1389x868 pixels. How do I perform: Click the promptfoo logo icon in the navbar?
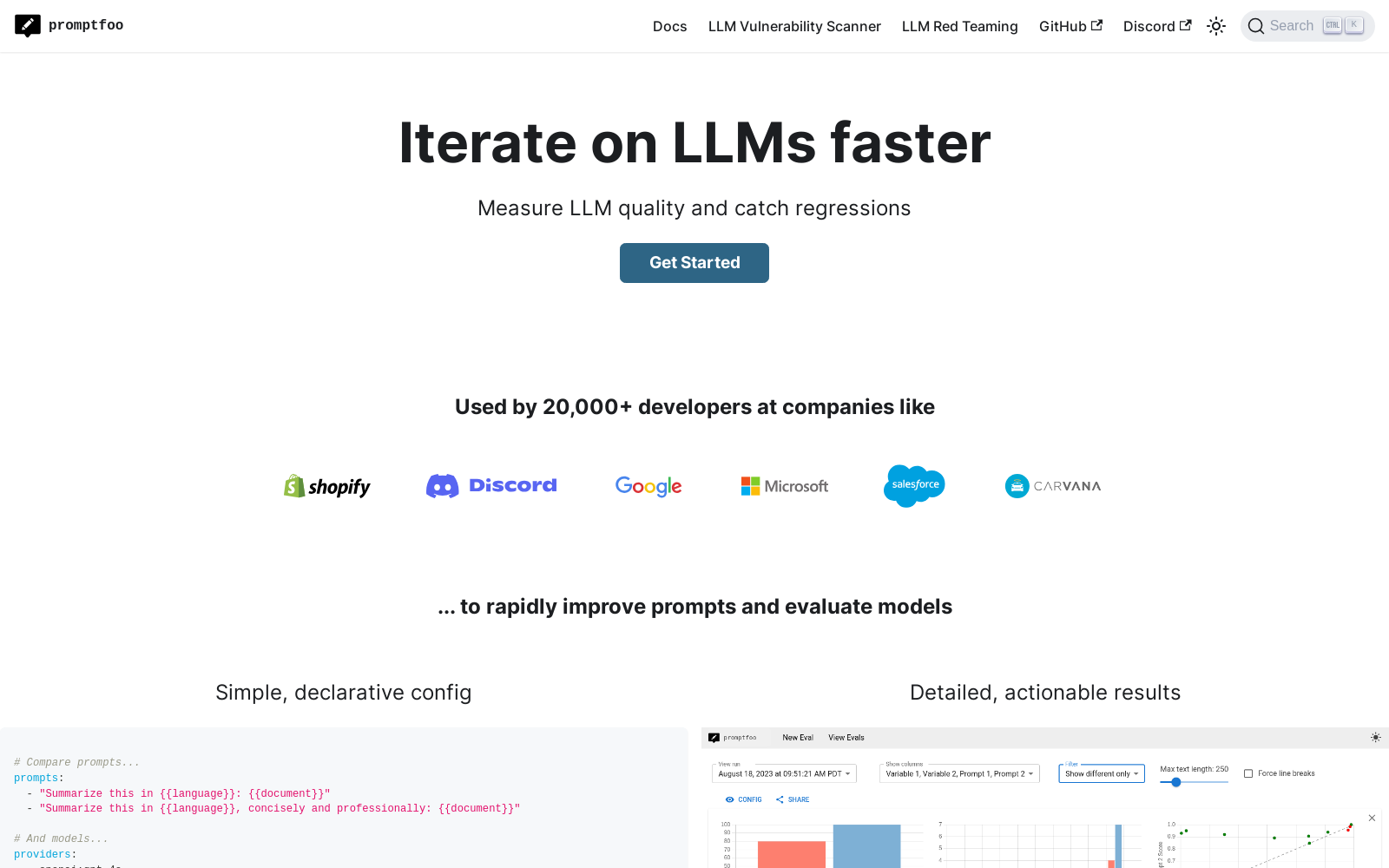[28, 26]
